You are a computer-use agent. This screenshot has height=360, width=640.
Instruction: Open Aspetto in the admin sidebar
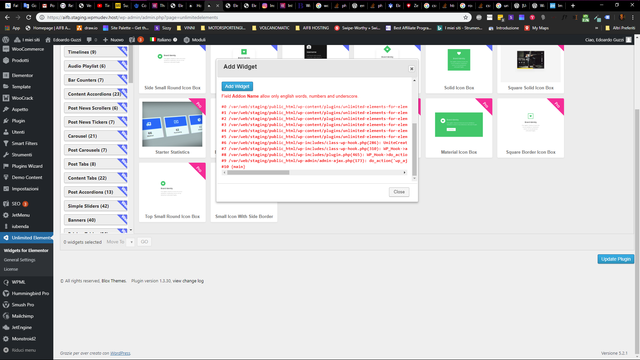point(27,109)
